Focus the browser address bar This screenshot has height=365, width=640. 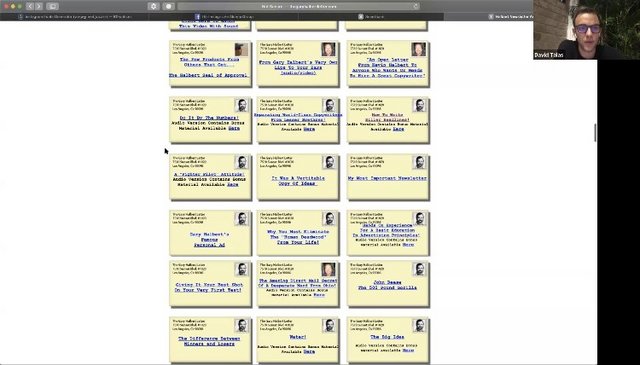click(x=299, y=6)
